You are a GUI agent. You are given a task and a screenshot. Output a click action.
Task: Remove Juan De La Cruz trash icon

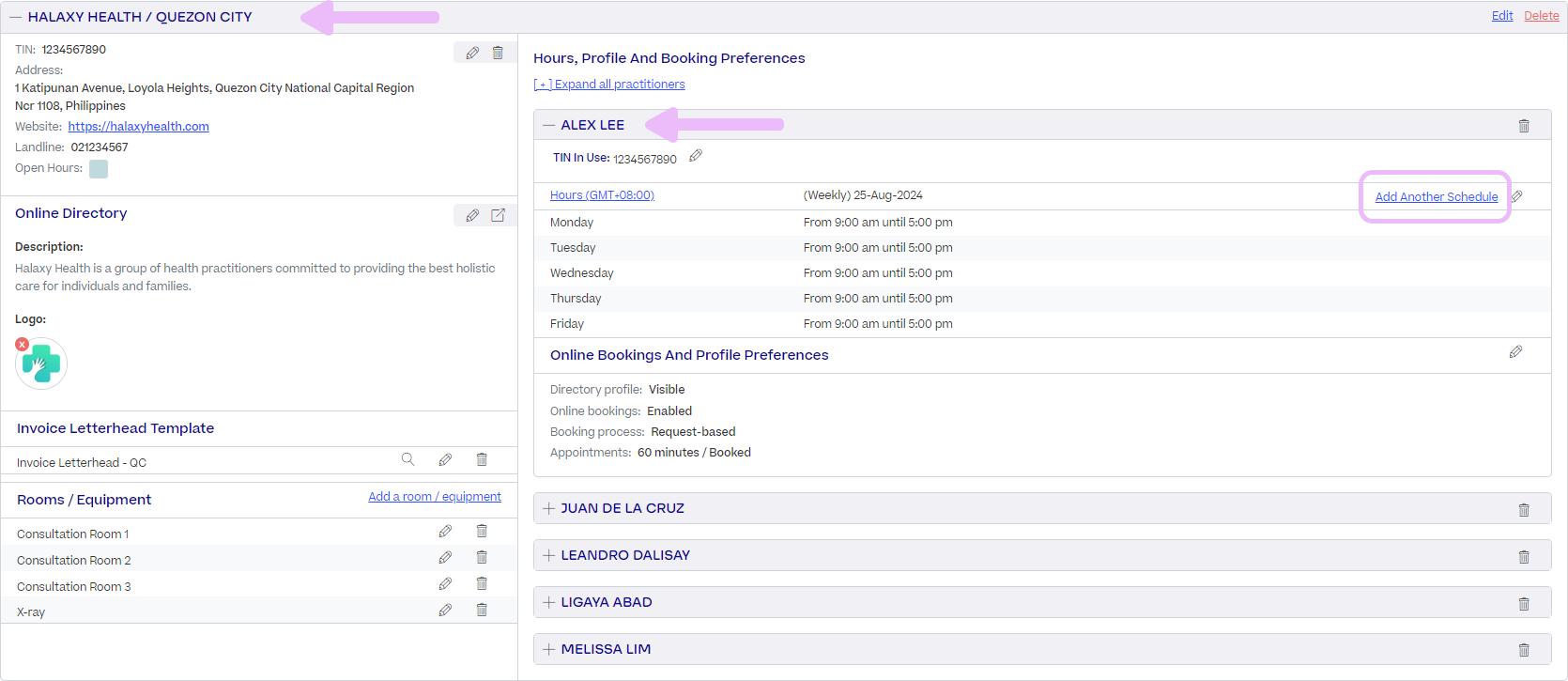click(1524, 510)
